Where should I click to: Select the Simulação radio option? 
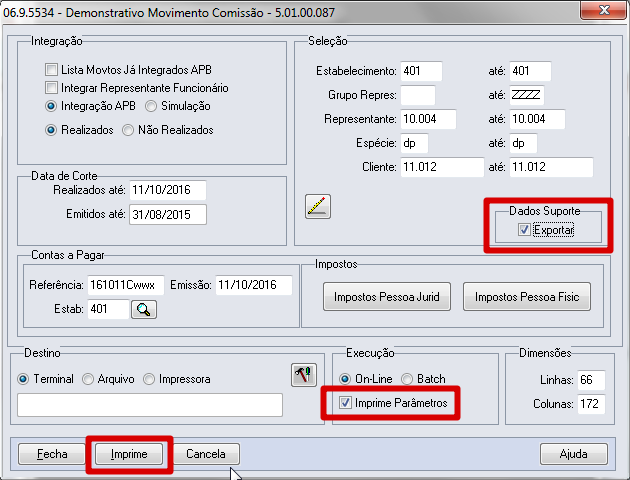coord(151,106)
